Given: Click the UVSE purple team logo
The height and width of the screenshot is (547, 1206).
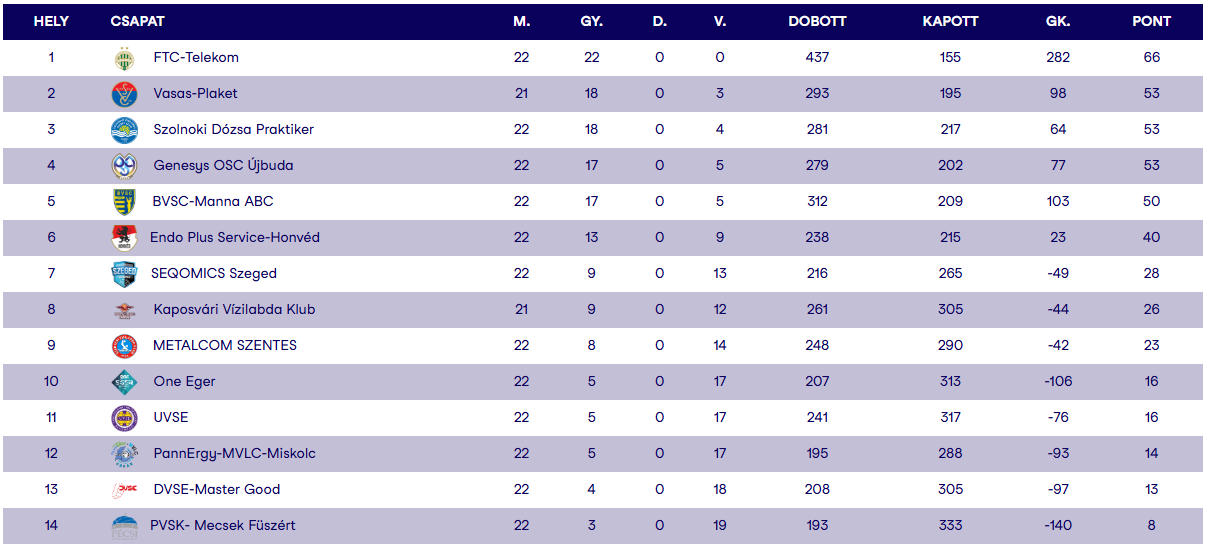Looking at the screenshot, I should [124, 418].
